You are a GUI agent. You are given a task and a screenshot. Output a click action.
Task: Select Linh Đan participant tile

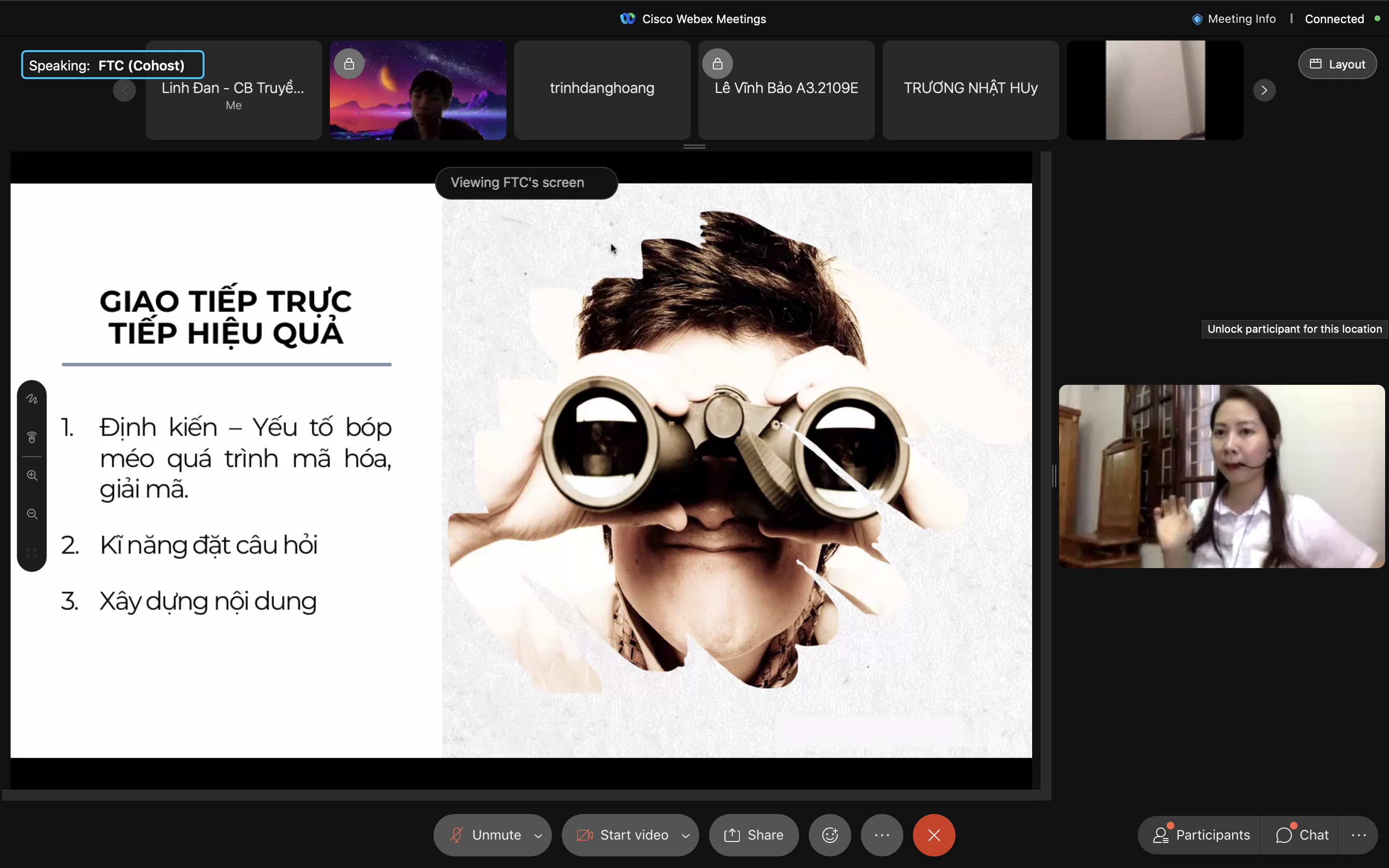coord(233,90)
